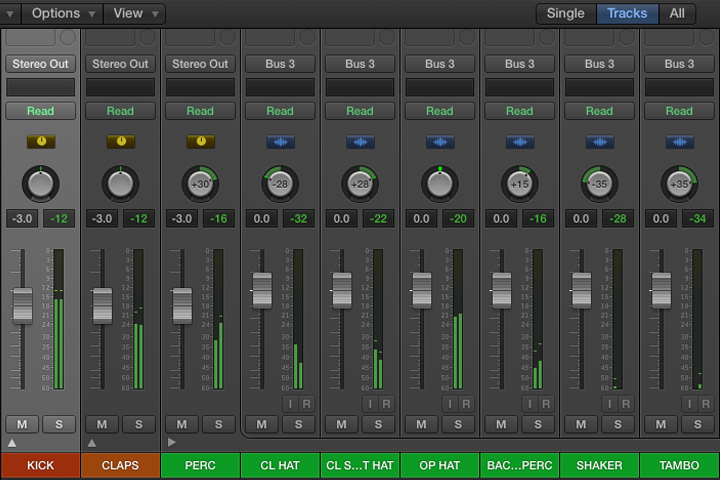Select the KICK channel name label
Viewport: 720px width, 480px height.
[x=40, y=465]
